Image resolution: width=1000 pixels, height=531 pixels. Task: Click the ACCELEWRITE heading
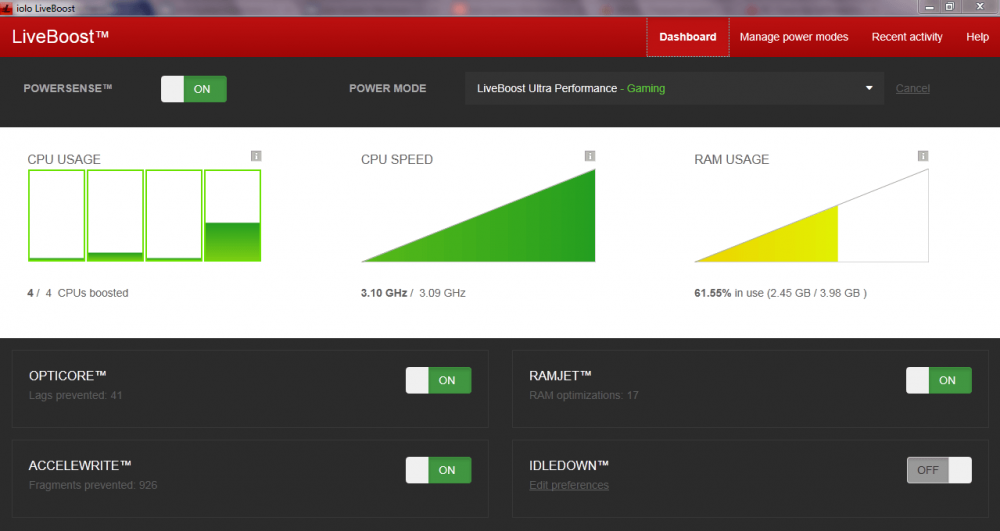click(80, 466)
